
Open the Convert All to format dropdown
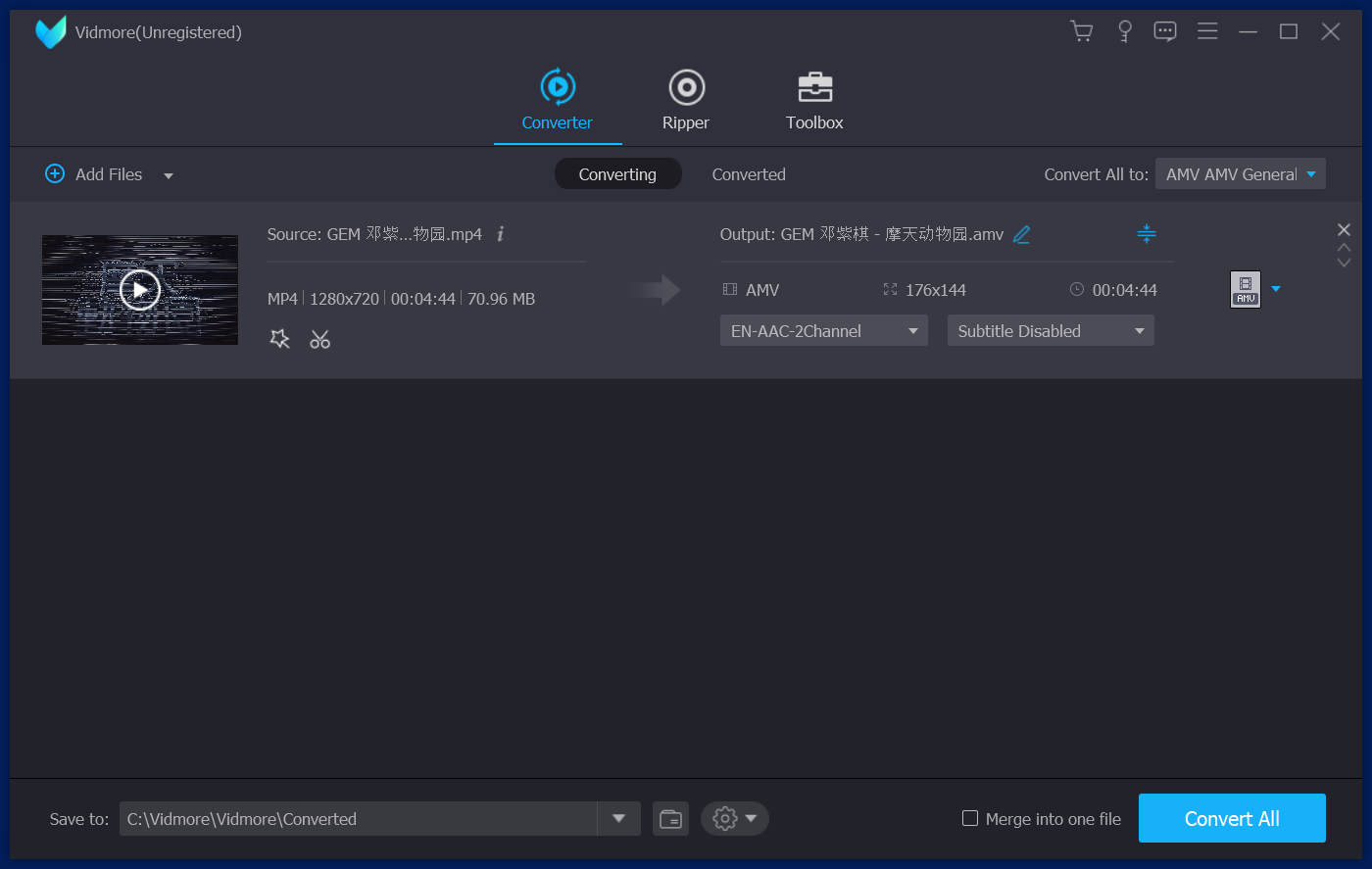coord(1240,173)
